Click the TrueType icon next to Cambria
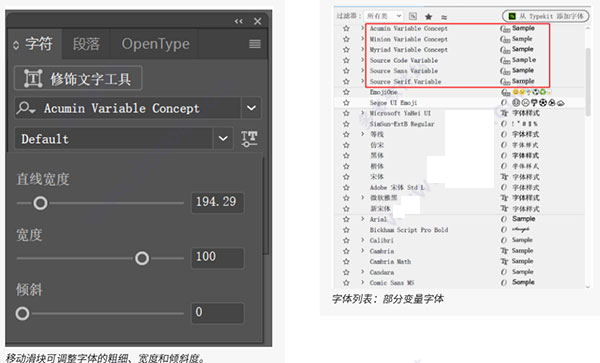The width and height of the screenshot is (600, 363). pyautogui.click(x=504, y=251)
